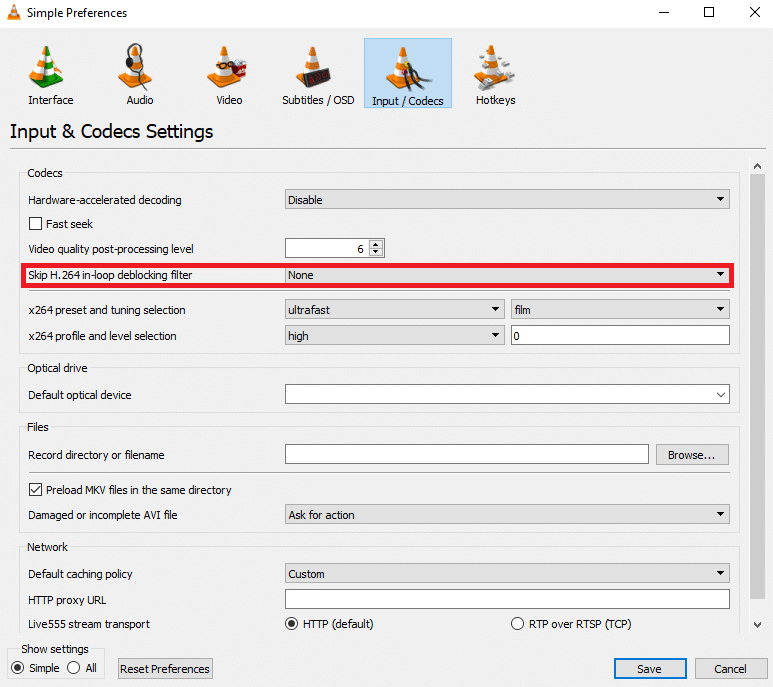Click the Input / Codecs tab label
773x687 pixels.
(408, 101)
